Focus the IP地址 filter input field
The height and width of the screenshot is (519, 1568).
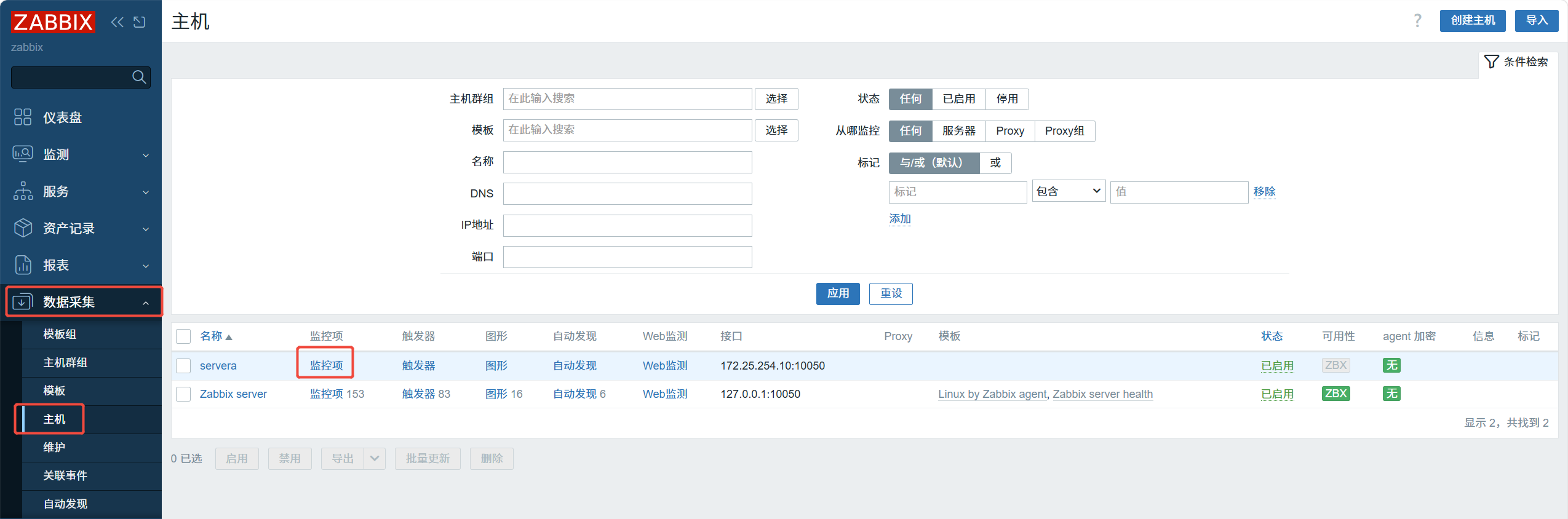pos(627,226)
